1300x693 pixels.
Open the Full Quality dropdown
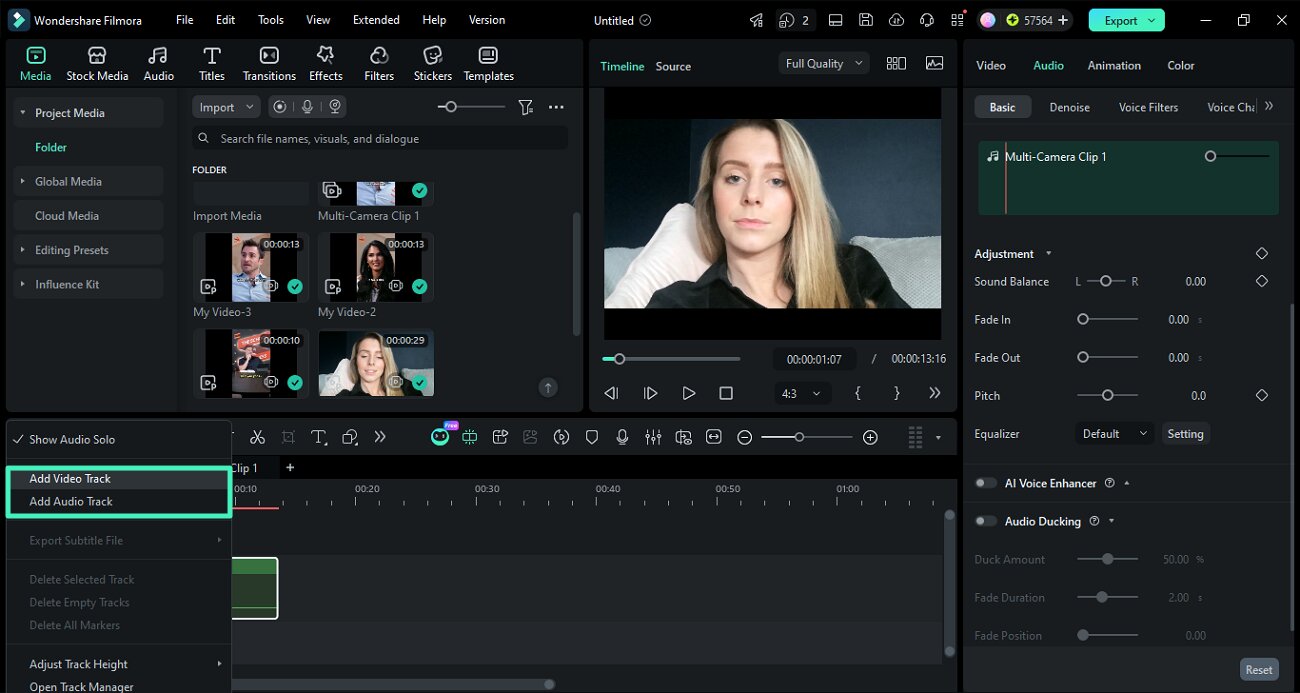pyautogui.click(x=823, y=63)
